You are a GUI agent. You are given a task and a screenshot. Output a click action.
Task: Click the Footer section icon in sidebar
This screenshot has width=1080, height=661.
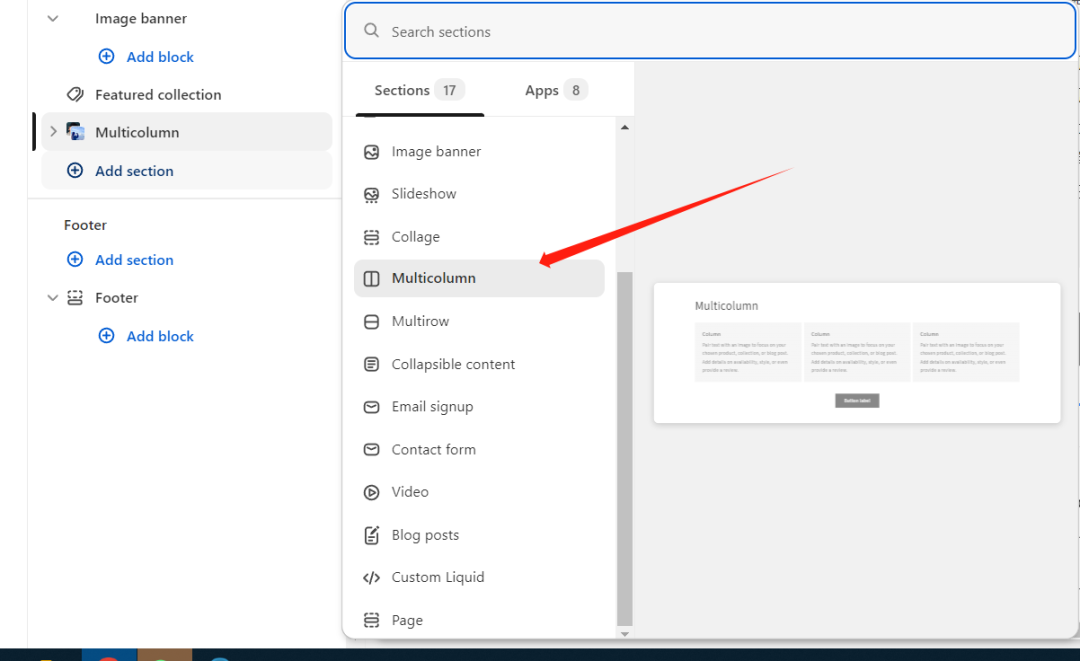pos(75,297)
